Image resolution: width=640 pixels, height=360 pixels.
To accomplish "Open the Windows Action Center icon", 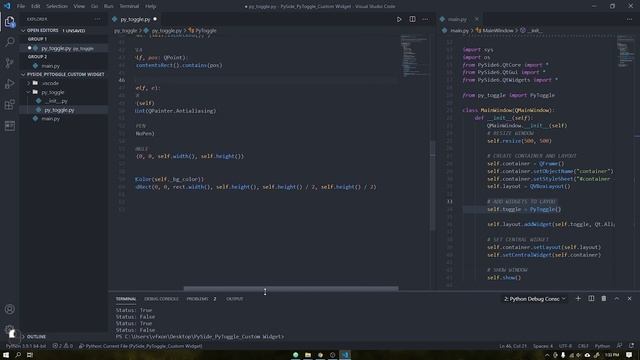I will click(x=629, y=355).
